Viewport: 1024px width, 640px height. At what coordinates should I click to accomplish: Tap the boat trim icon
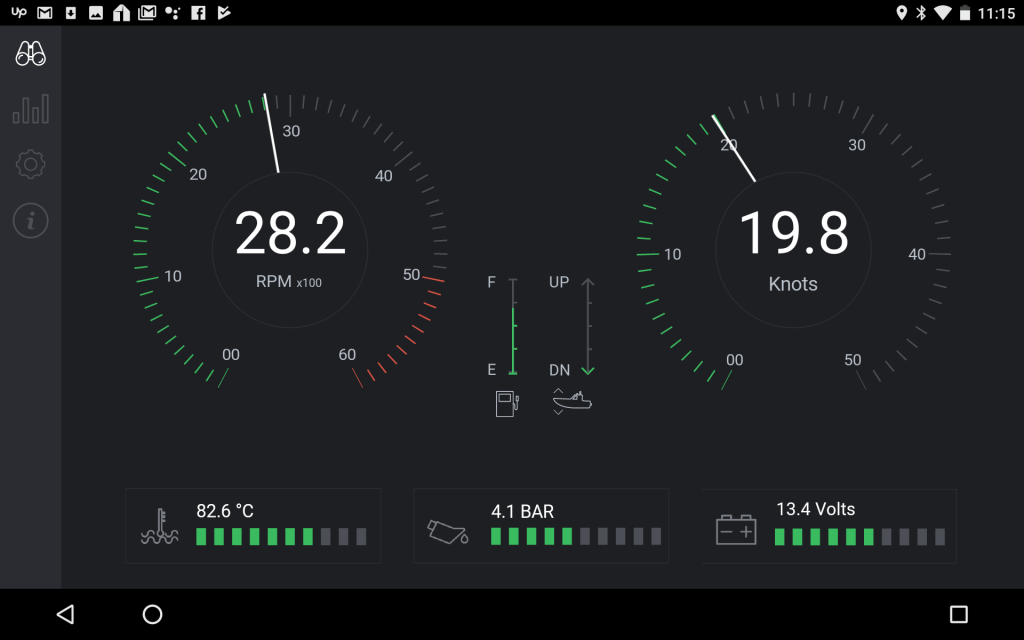tap(572, 401)
